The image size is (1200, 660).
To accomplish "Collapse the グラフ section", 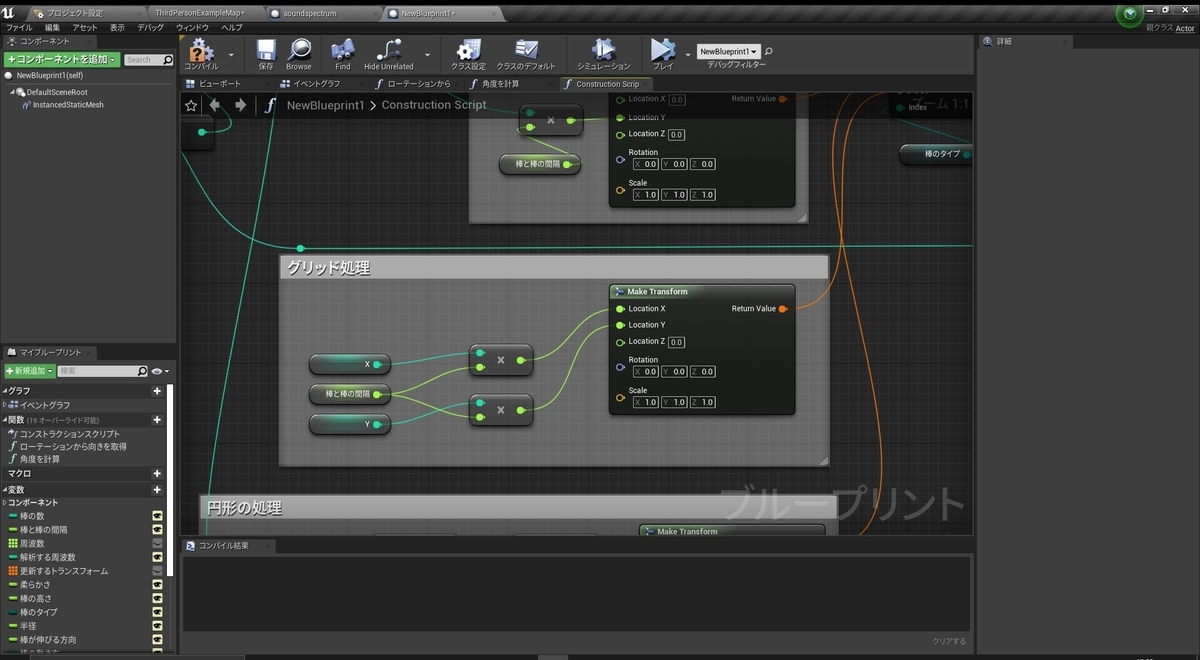I will click(4, 391).
